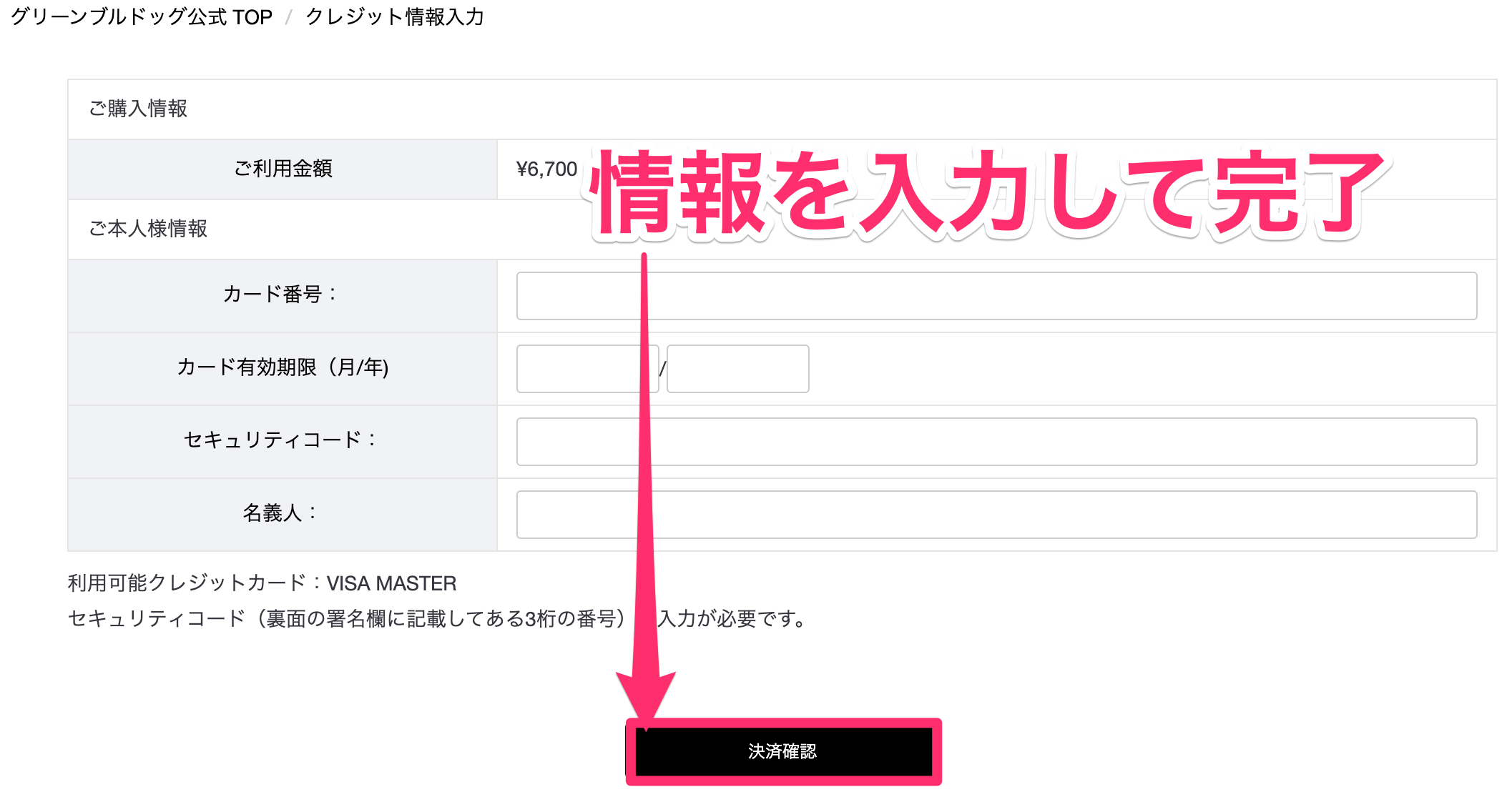Click the ご利用金額 label cell

(282, 169)
